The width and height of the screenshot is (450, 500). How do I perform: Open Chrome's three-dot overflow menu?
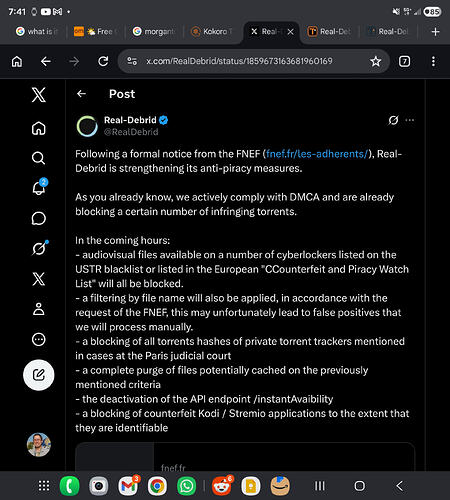tap(433, 61)
